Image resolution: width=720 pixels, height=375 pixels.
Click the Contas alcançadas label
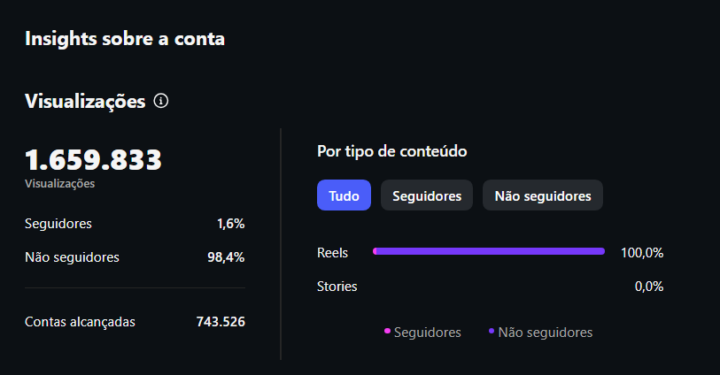pos(80,322)
